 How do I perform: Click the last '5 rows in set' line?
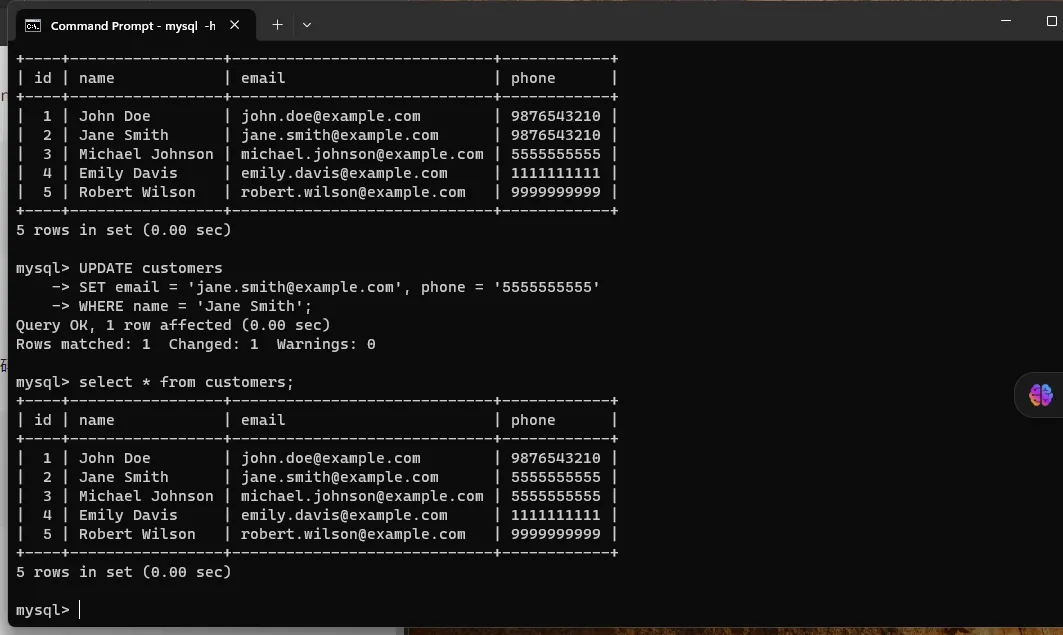123,572
